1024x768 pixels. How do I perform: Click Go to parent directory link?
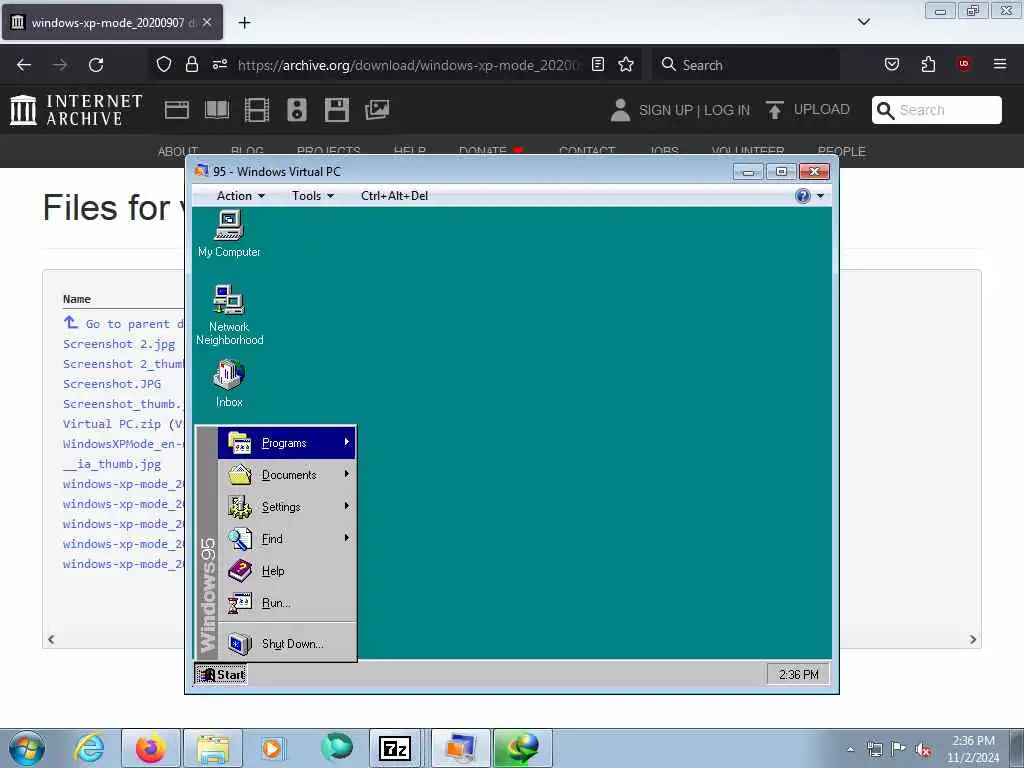click(x=124, y=324)
